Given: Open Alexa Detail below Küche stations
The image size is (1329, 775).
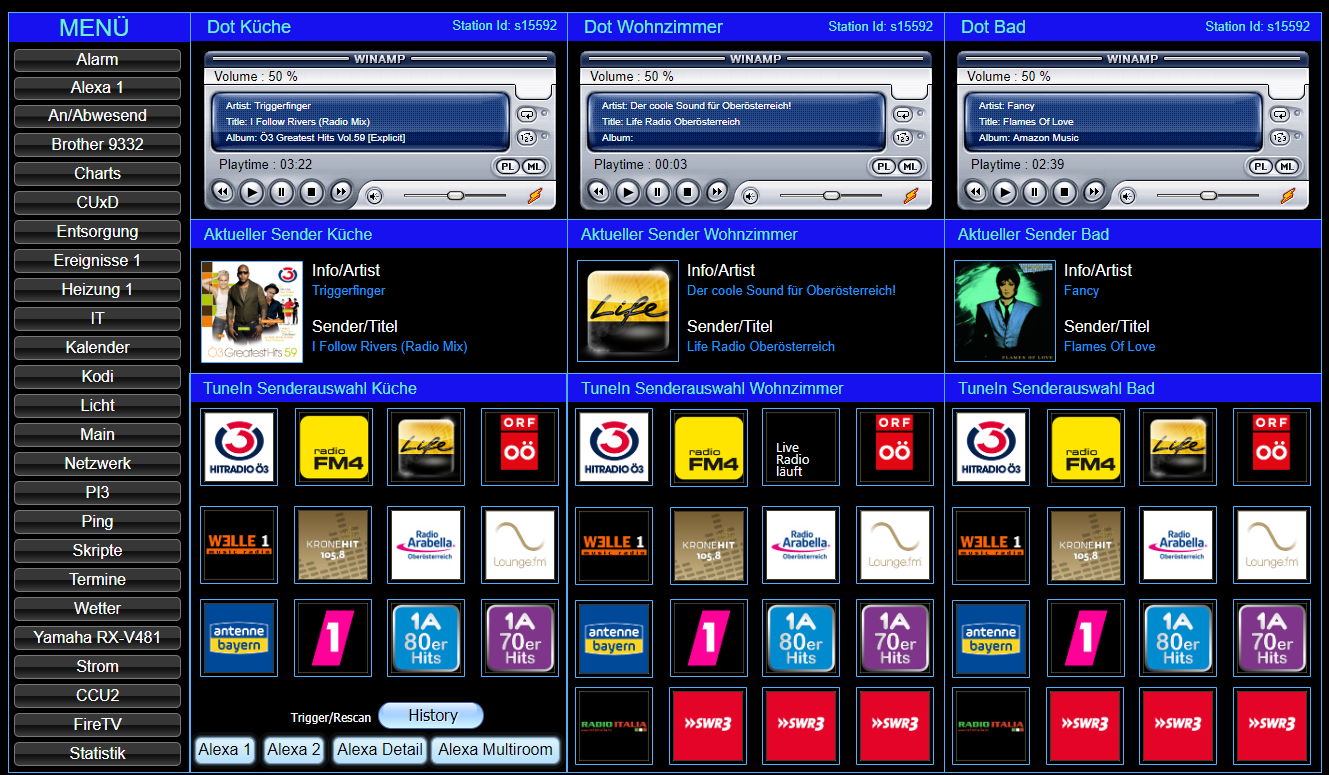Looking at the screenshot, I should click(x=380, y=750).
